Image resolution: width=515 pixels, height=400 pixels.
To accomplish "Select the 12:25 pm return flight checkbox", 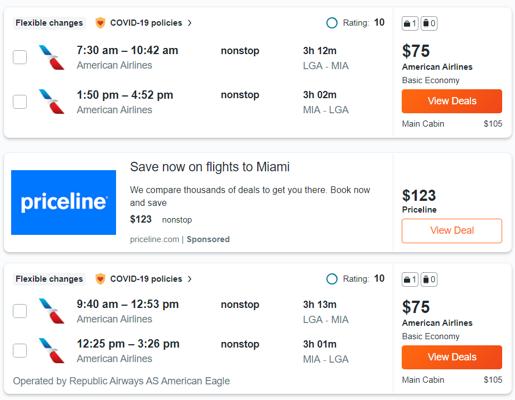I will point(20,351).
